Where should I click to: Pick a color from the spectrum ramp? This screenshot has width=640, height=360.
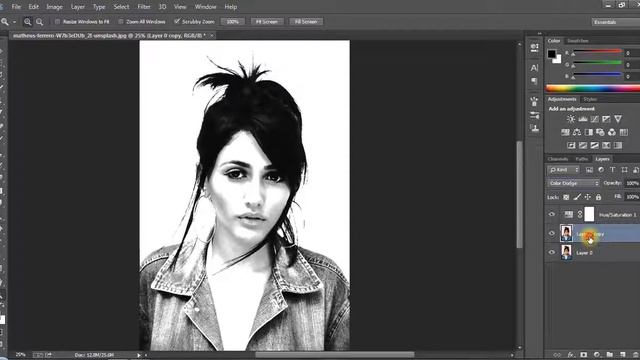pos(593,88)
